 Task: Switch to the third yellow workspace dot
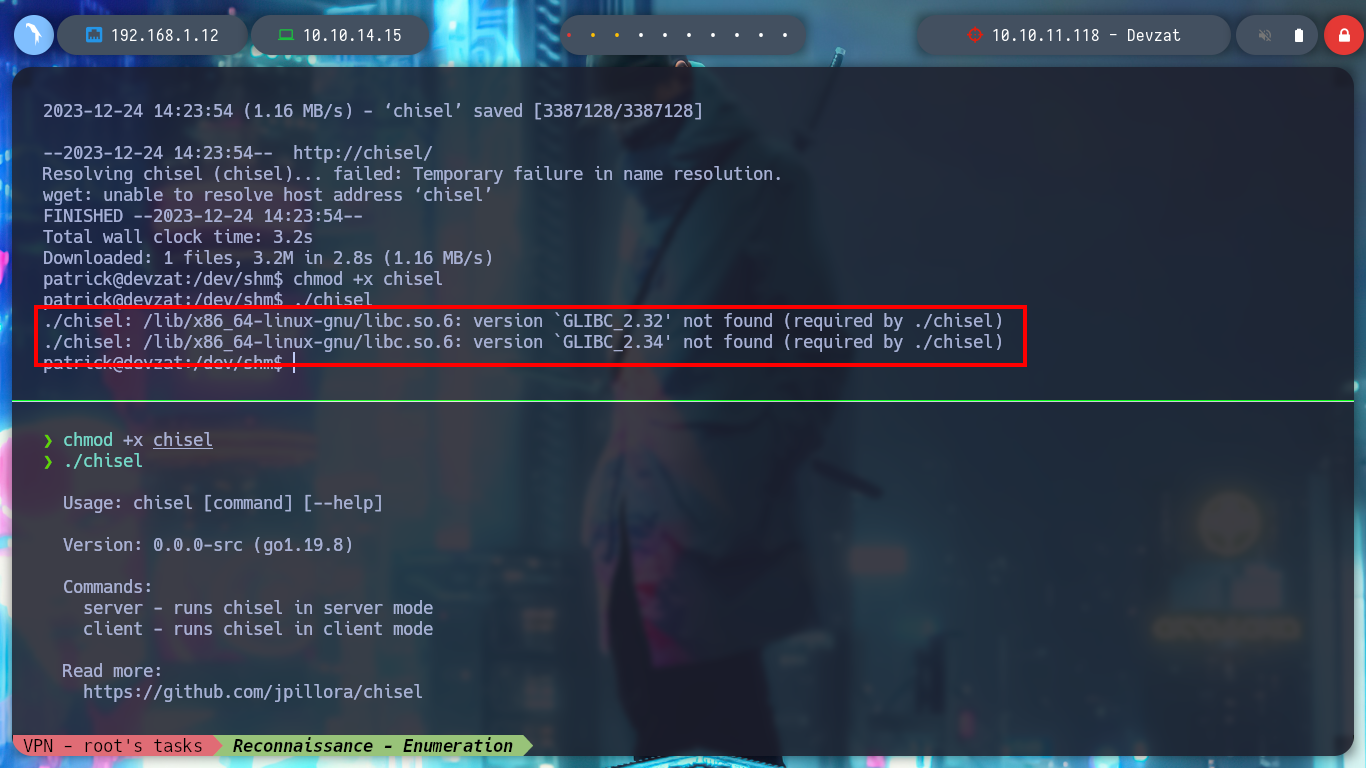pos(616,36)
